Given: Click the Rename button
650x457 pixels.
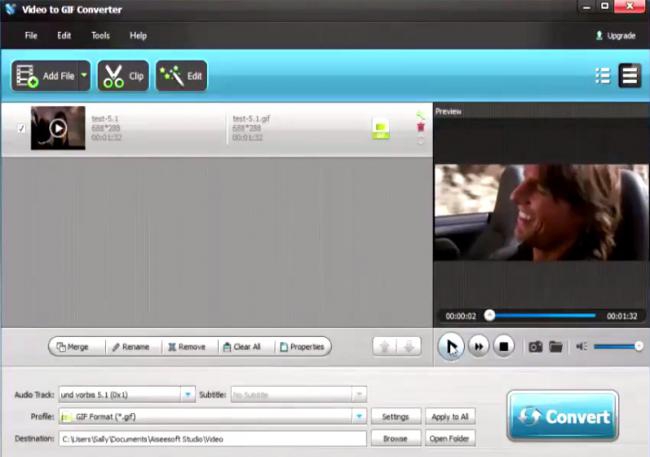Looking at the screenshot, I should click(x=131, y=347).
